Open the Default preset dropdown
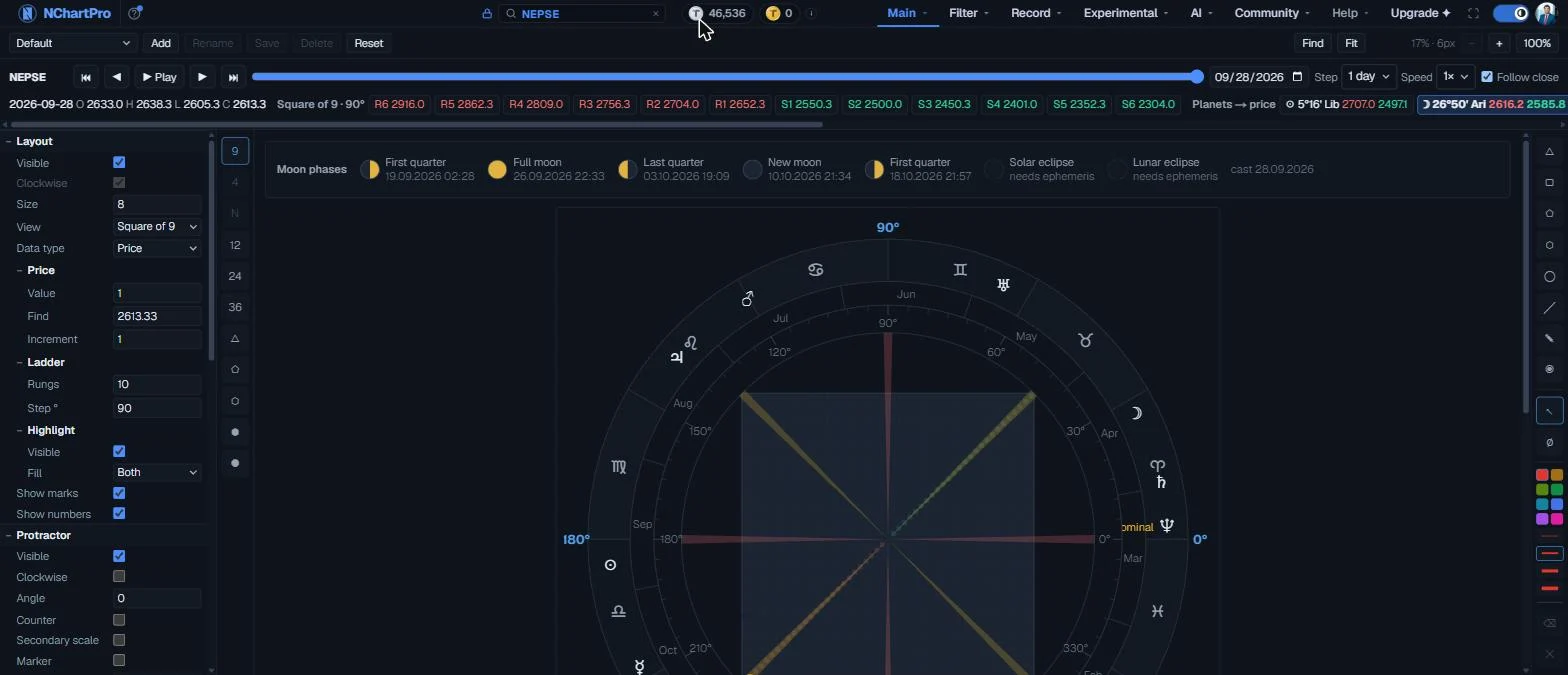 pyautogui.click(x=72, y=43)
